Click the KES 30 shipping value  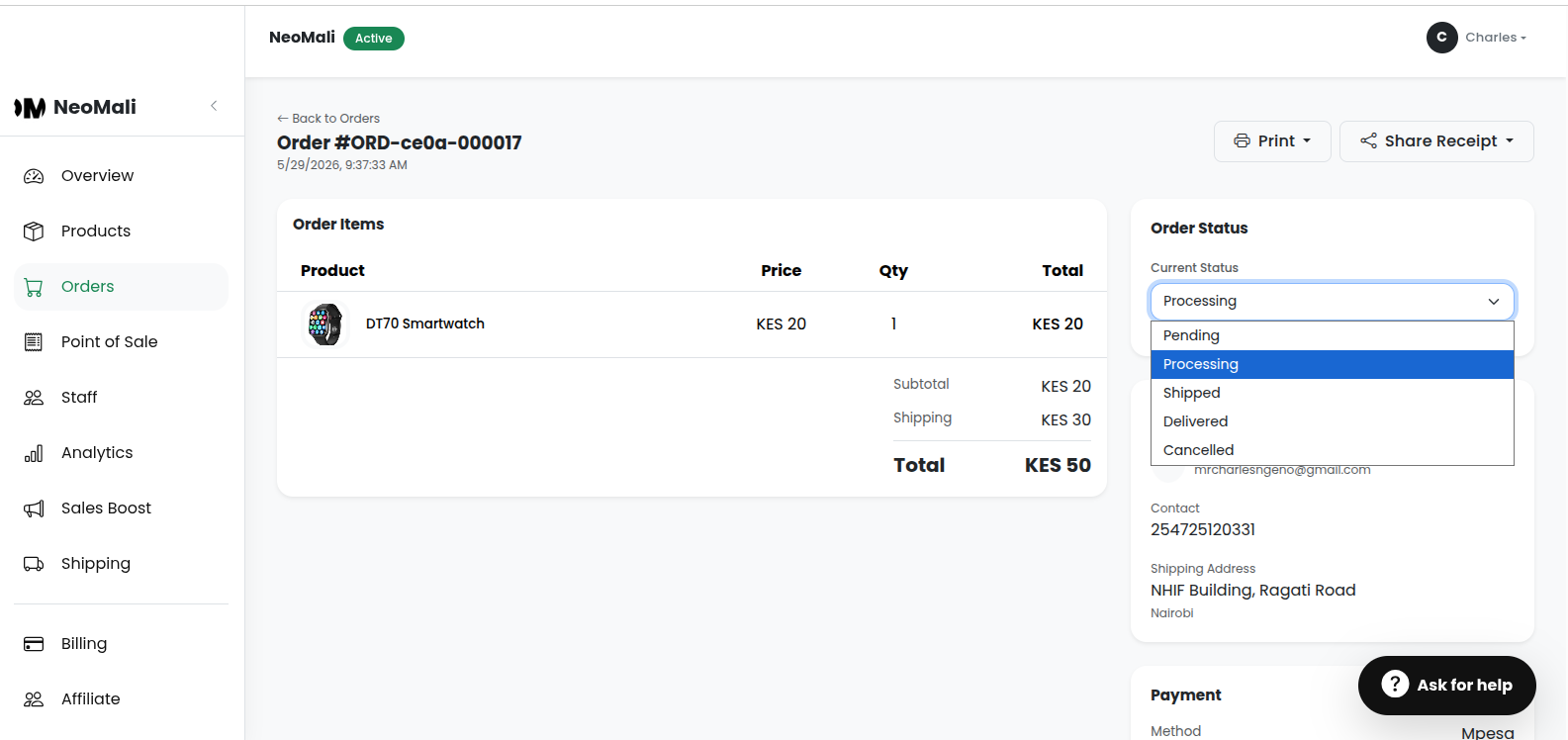point(1066,420)
